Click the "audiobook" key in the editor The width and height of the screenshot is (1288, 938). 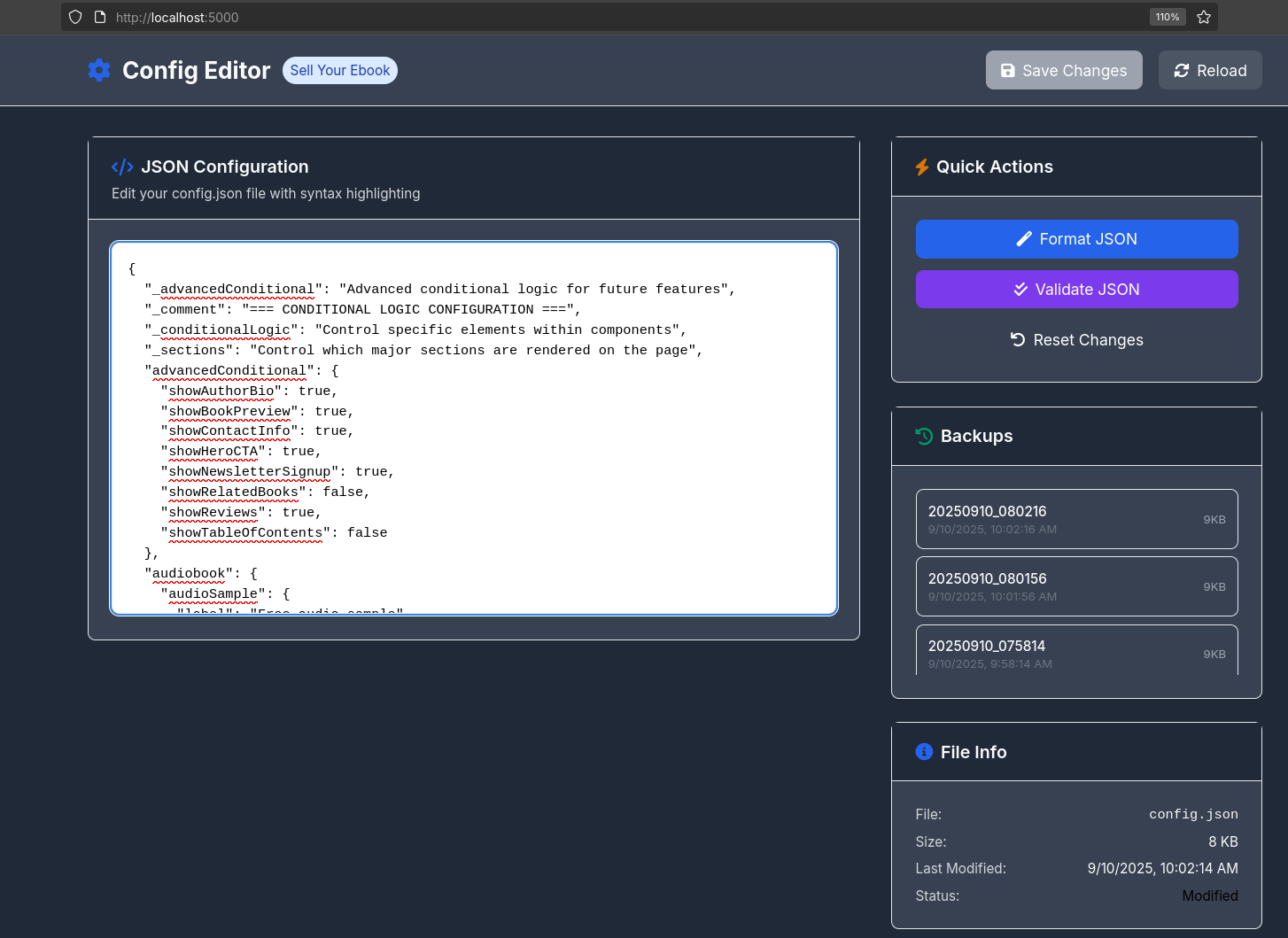click(x=189, y=573)
